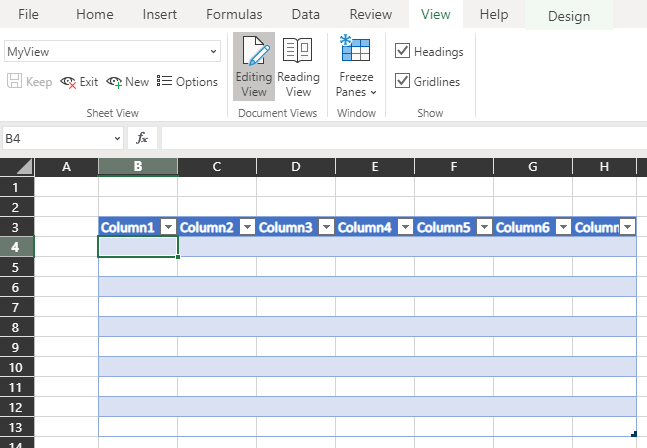The image size is (647, 448).
Task: Open the File menu
Action: tap(28, 14)
